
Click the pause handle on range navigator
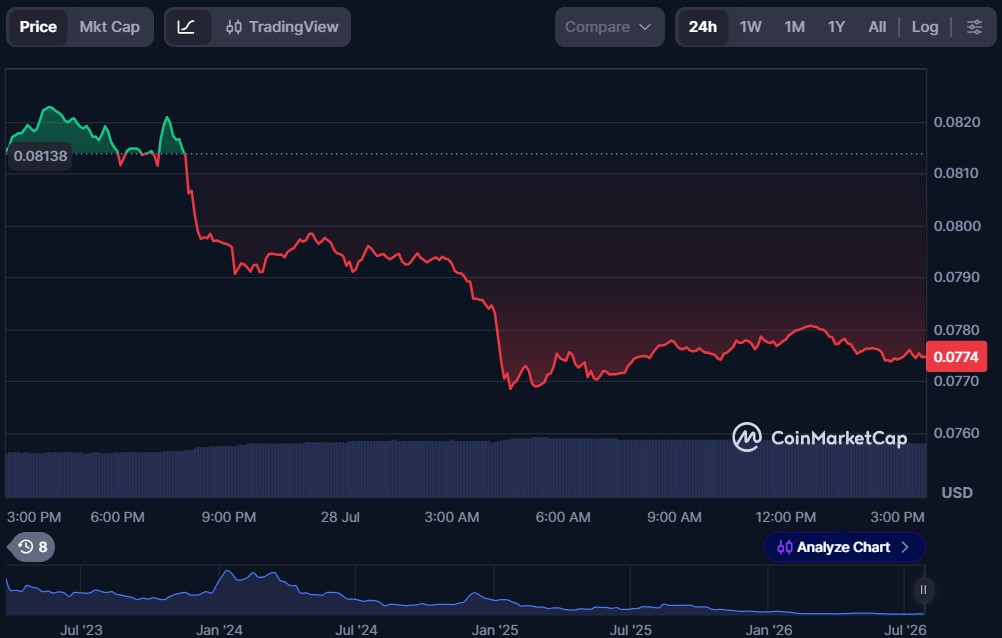pyautogui.click(x=923, y=589)
